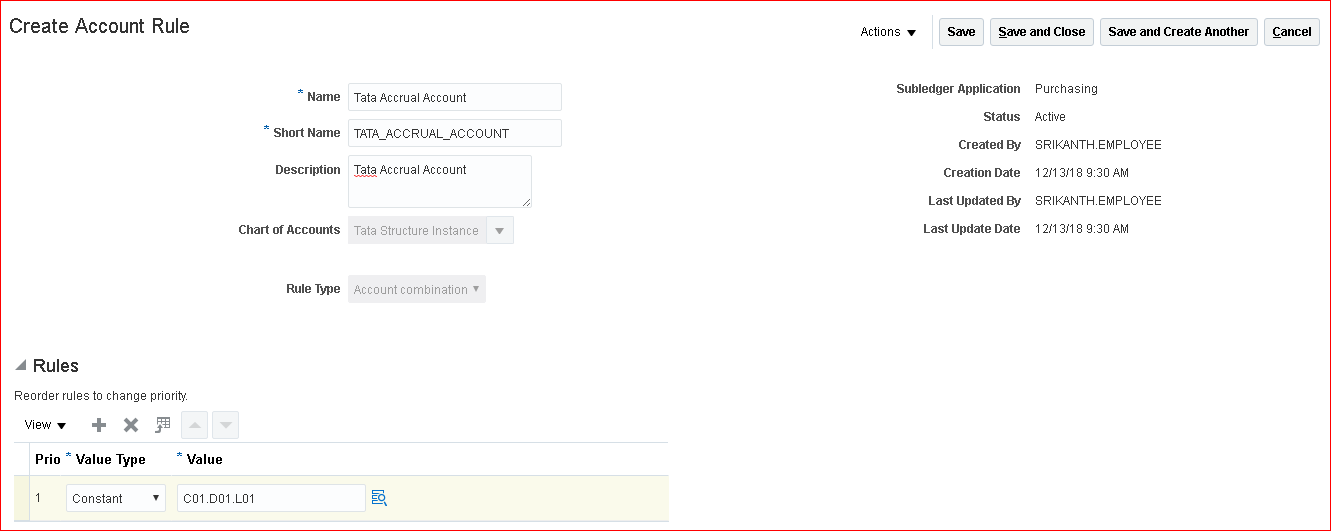Click Save and Close
This screenshot has height=531, width=1331.
pyautogui.click(x=1041, y=32)
